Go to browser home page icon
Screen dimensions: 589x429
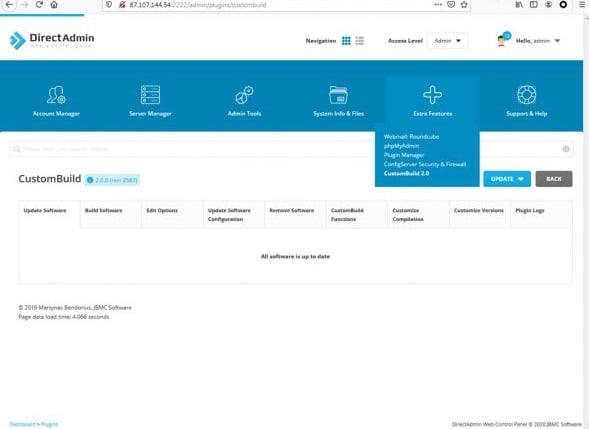click(54, 5)
